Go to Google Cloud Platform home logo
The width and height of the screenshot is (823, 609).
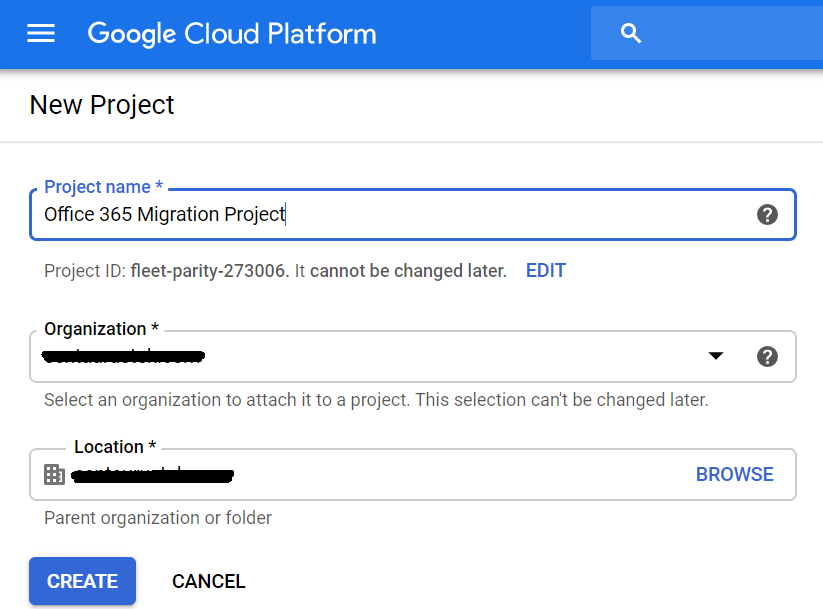(x=232, y=34)
